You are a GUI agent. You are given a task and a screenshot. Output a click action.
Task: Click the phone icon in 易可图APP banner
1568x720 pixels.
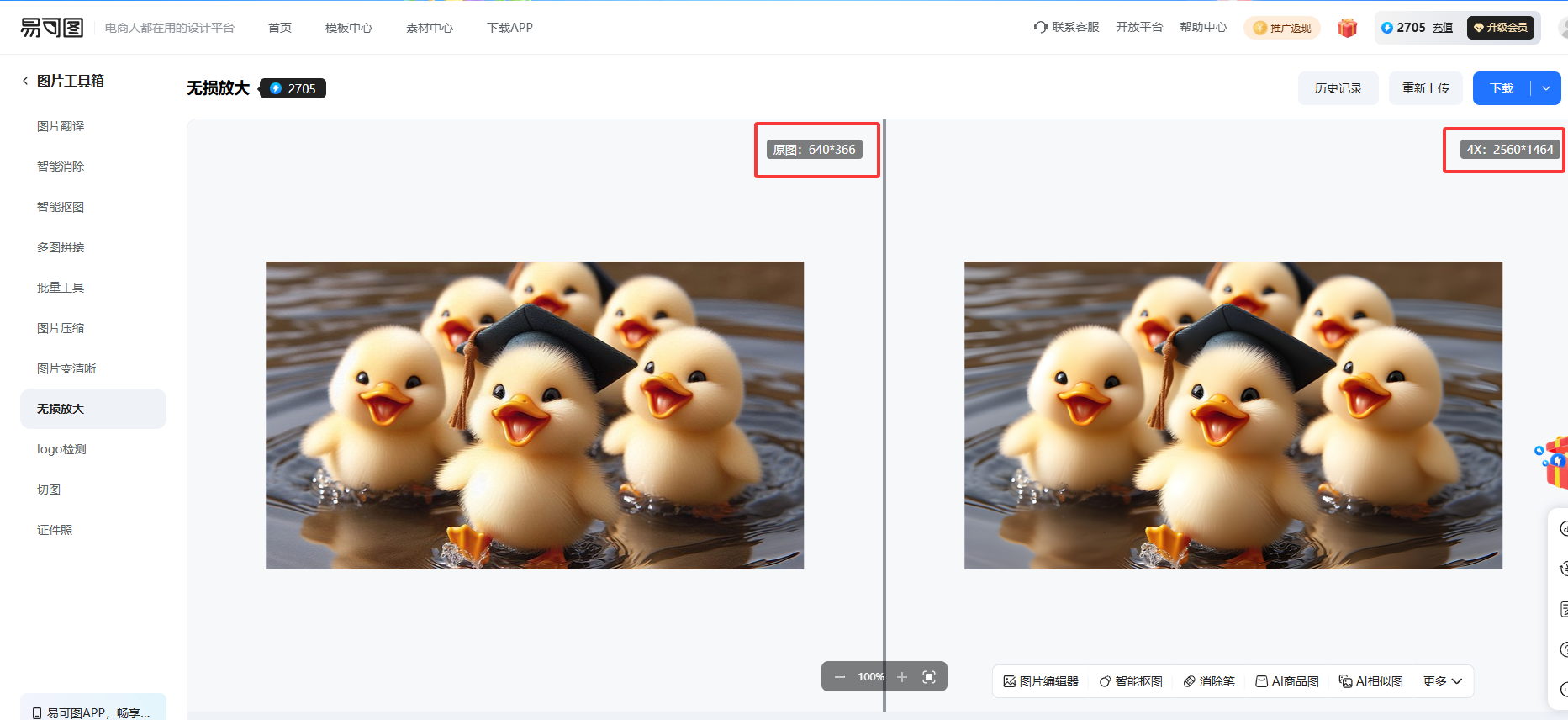coord(37,713)
